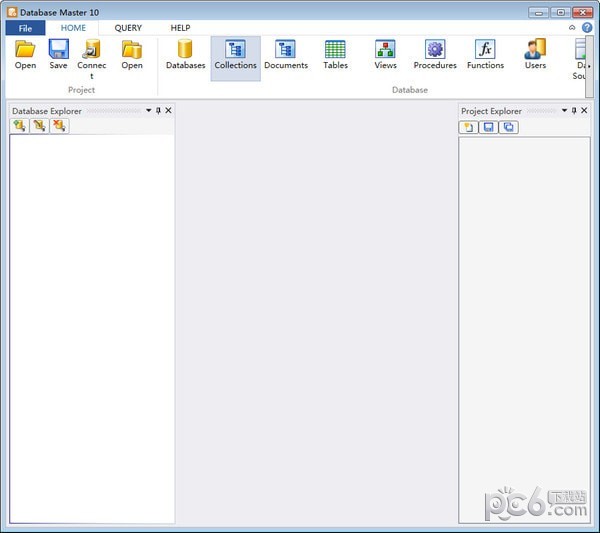The width and height of the screenshot is (600, 533).
Task: Open help with the blue question mark icon
Action: tap(587, 28)
